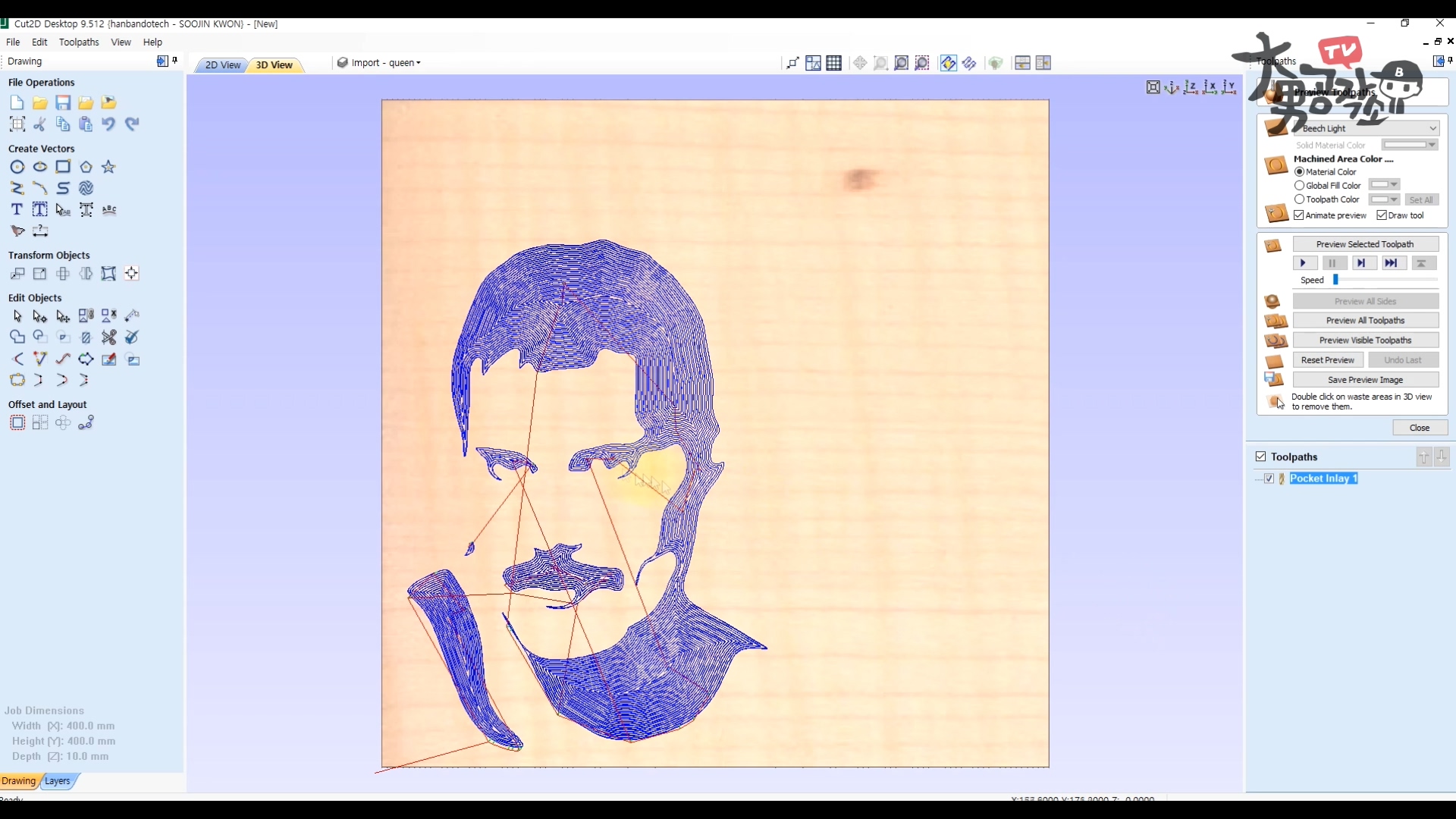Create a new file icon
1456x819 pixels.
point(17,102)
